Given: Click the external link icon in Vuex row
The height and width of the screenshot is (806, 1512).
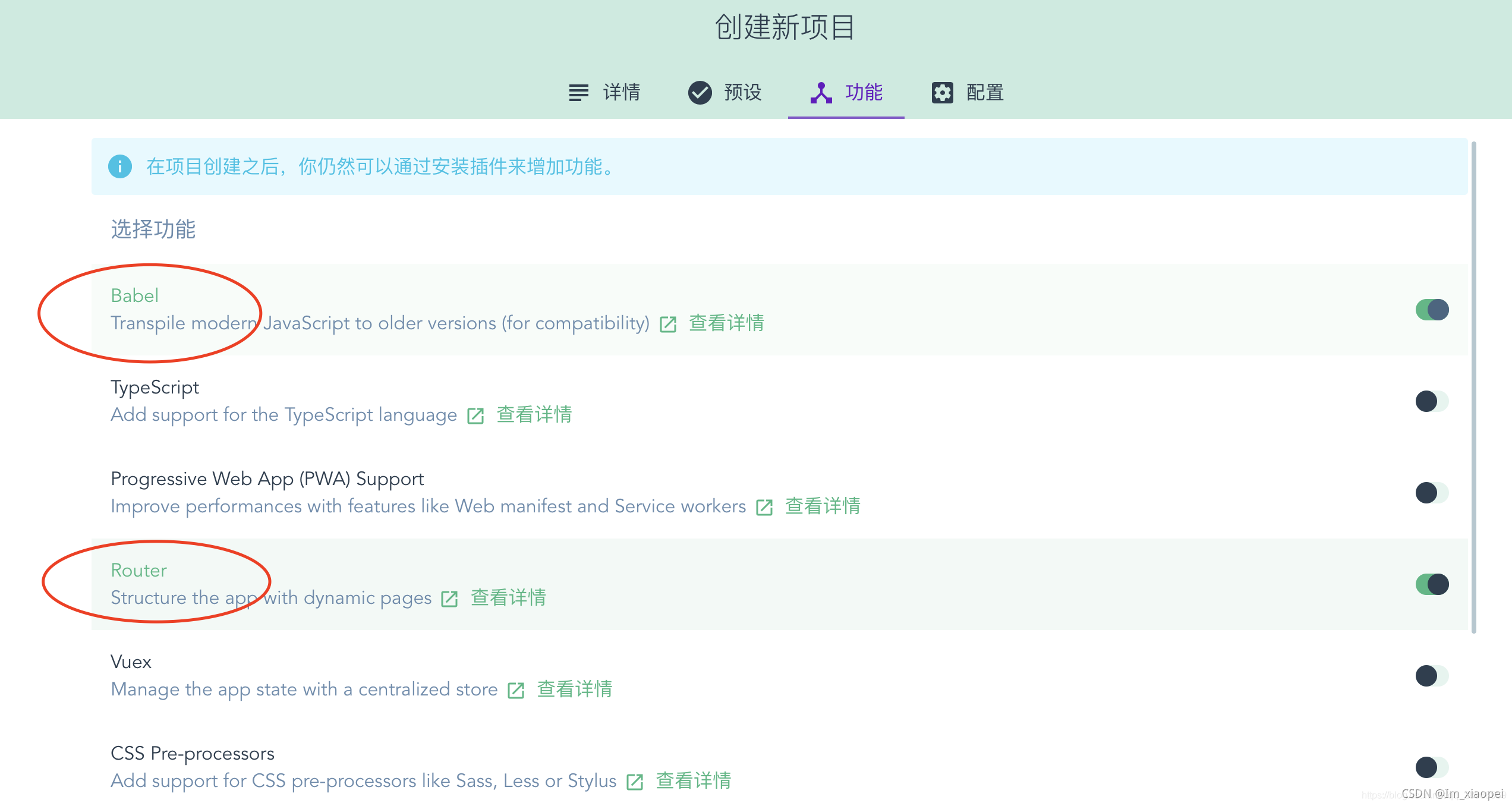Looking at the screenshot, I should click(x=516, y=690).
